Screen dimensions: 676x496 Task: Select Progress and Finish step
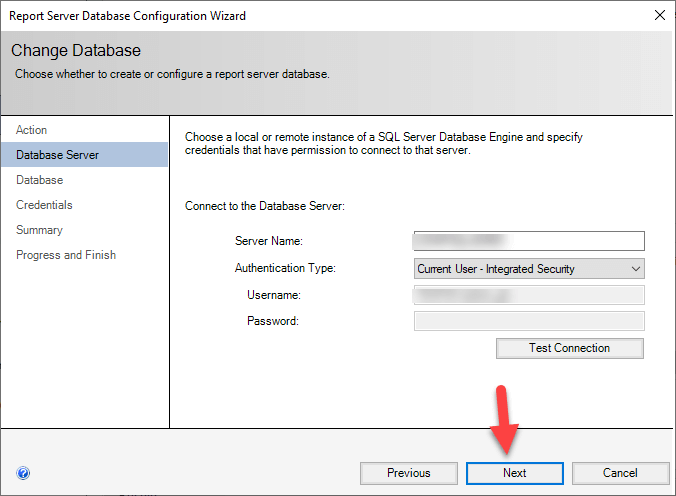66,255
